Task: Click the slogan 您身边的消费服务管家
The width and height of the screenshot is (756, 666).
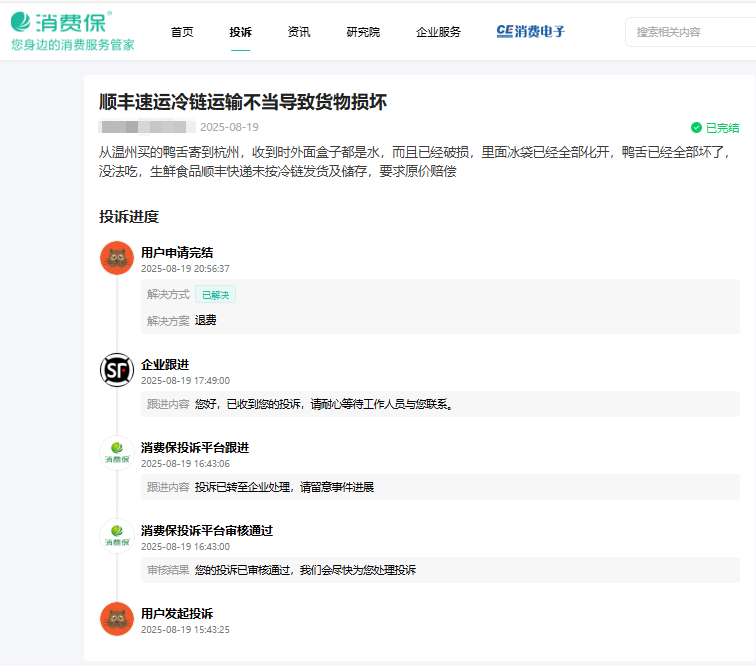Action: [73, 45]
